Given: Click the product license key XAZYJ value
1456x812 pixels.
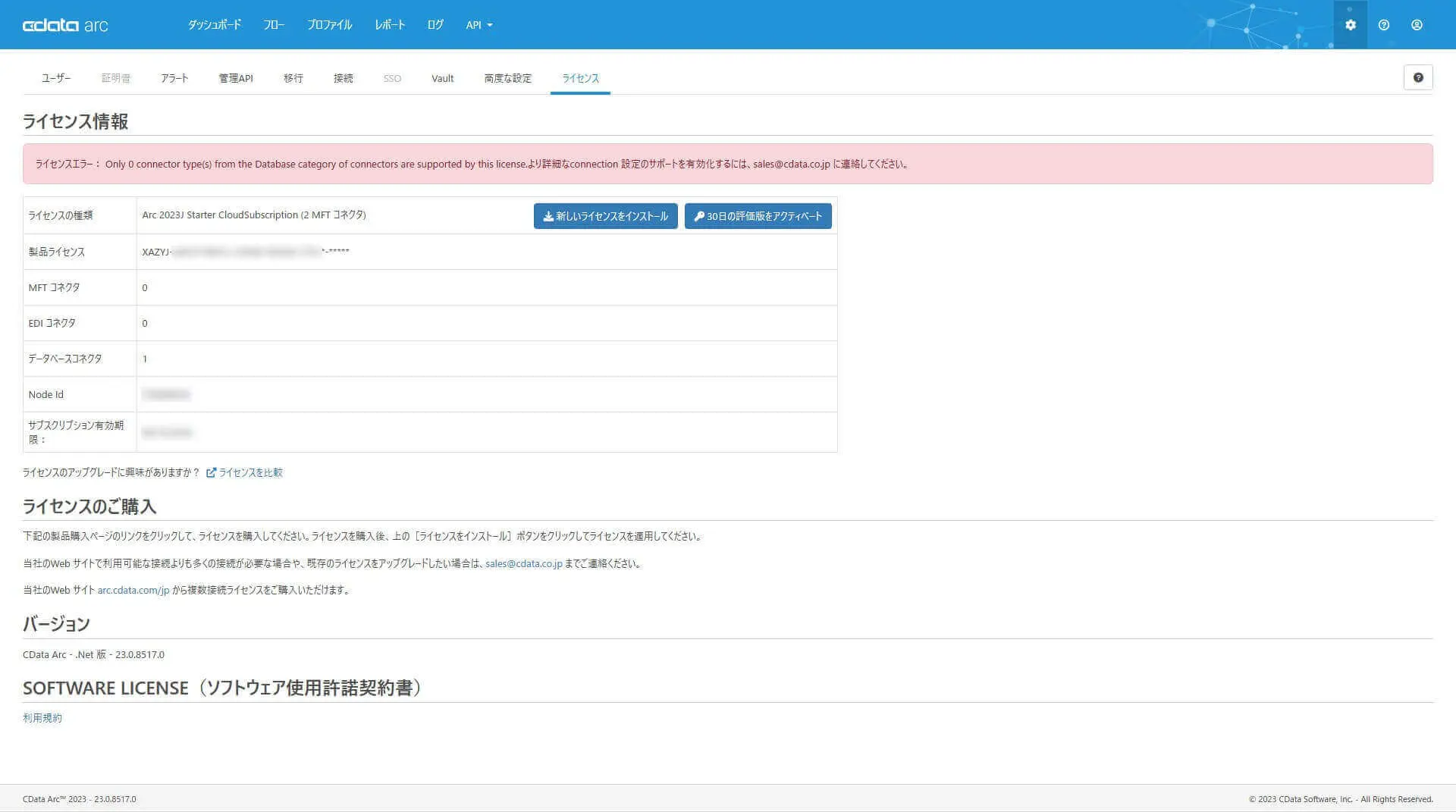Looking at the screenshot, I should 246,252.
